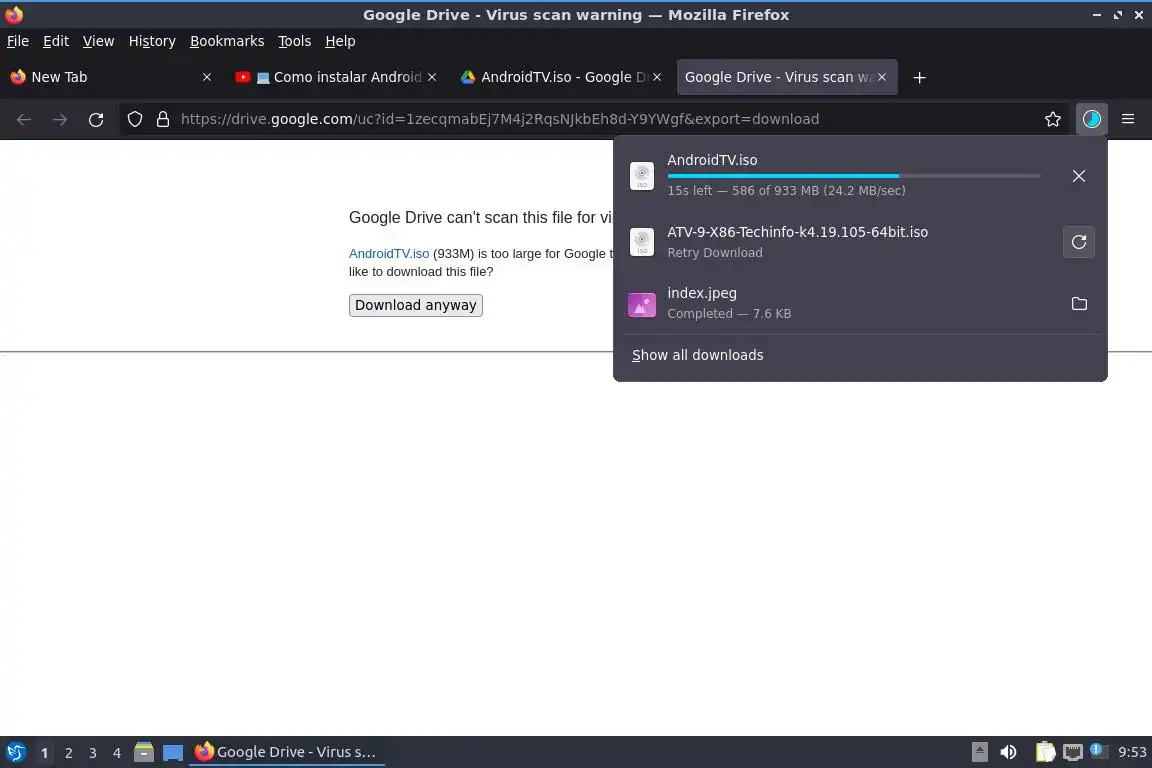Click the index.jpeg download entry name
Screen dimensions: 1152x768
(702, 293)
